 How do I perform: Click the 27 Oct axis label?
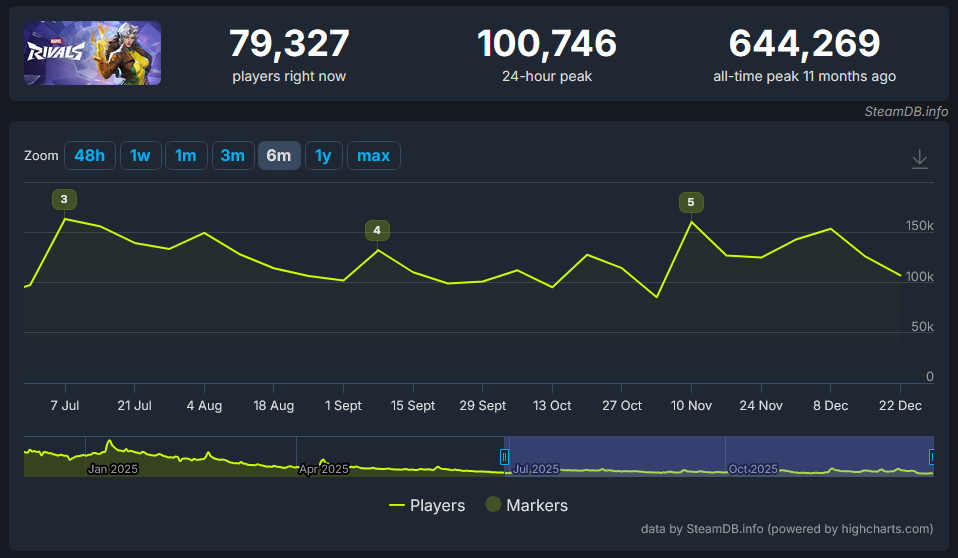point(622,406)
